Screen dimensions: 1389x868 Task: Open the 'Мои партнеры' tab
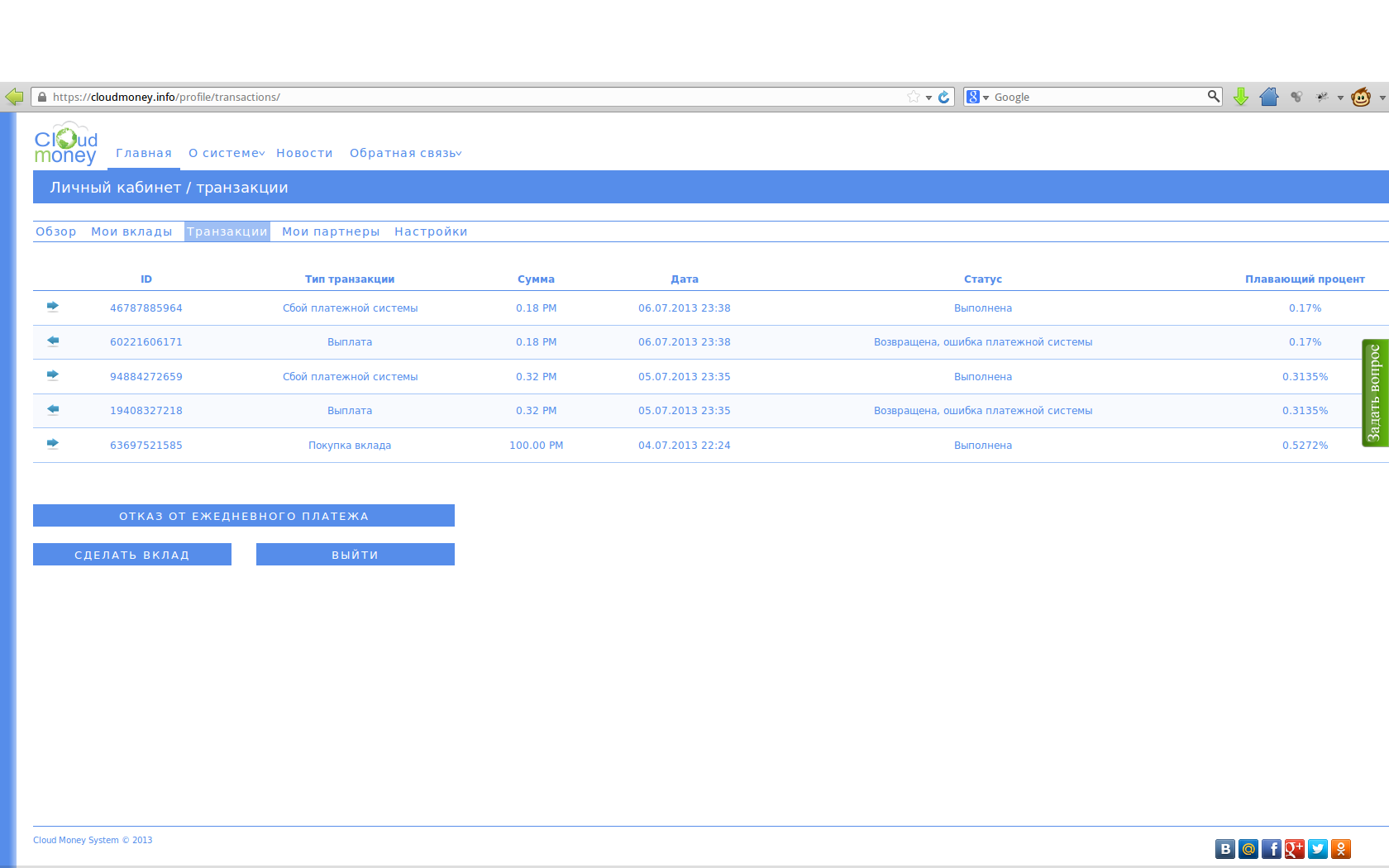[x=331, y=231]
